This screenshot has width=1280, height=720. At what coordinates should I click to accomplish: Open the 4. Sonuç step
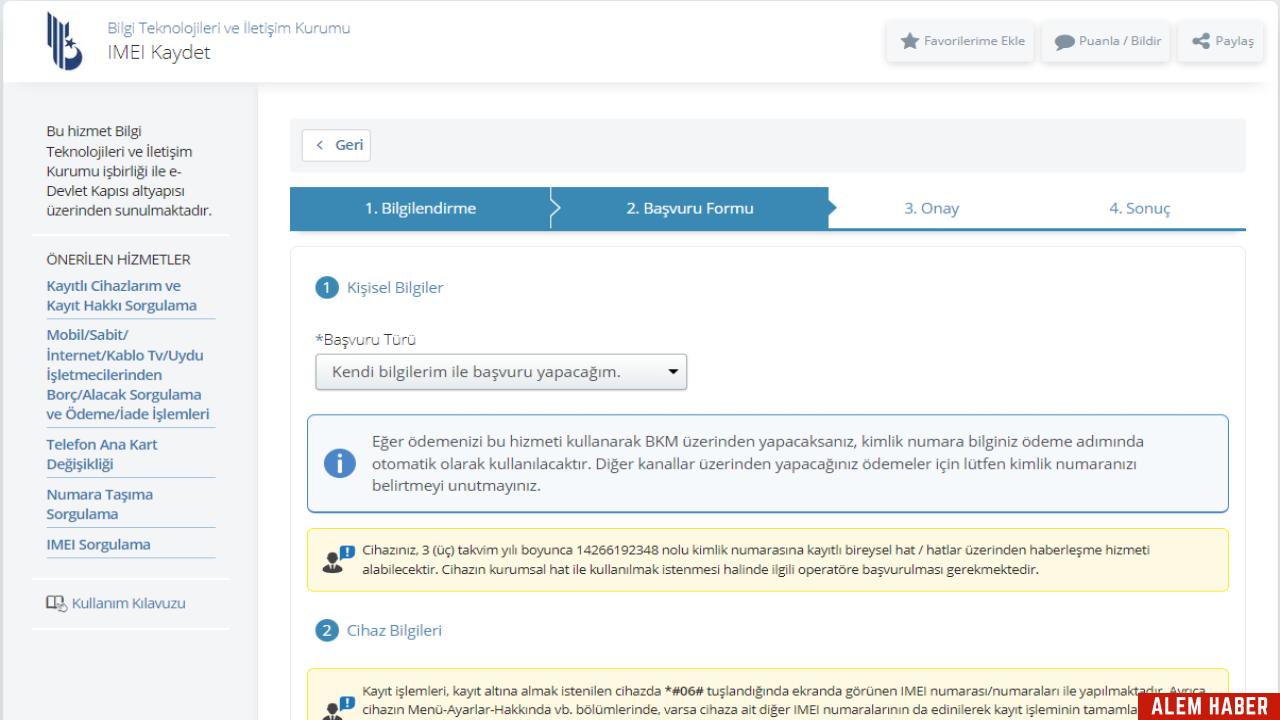click(1139, 209)
